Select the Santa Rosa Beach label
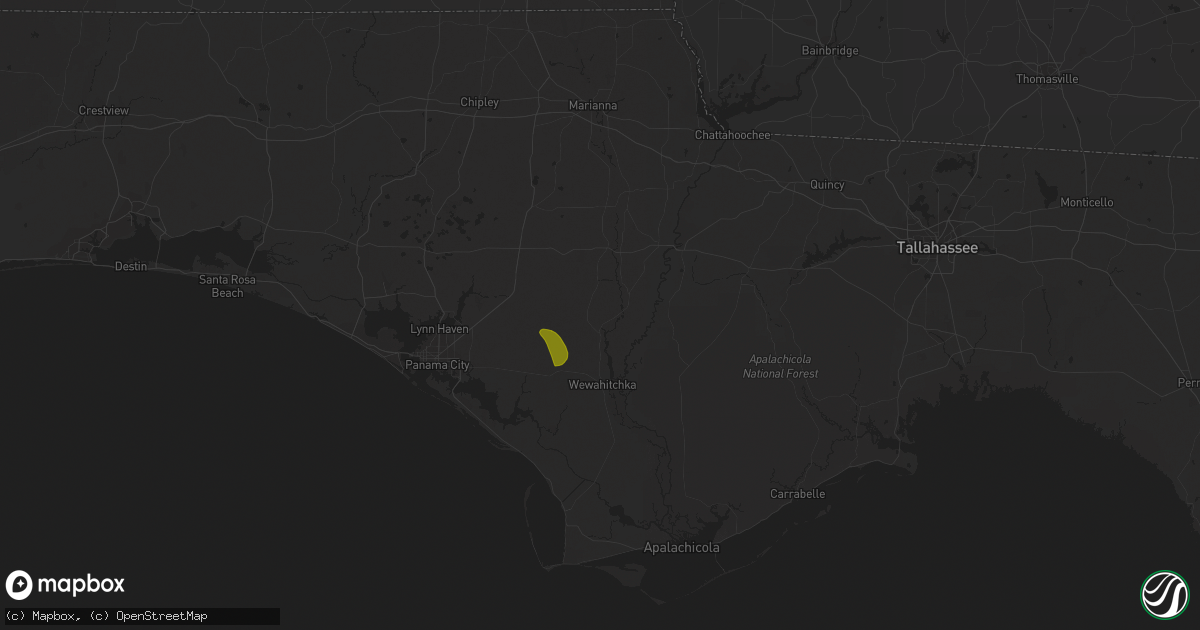 point(227,286)
